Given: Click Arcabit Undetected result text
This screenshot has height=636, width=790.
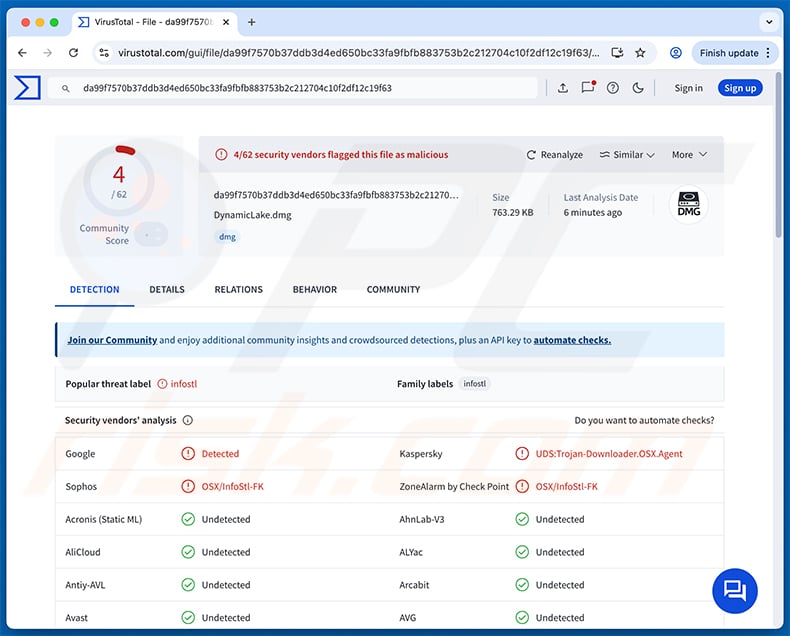Looking at the screenshot, I should point(560,585).
